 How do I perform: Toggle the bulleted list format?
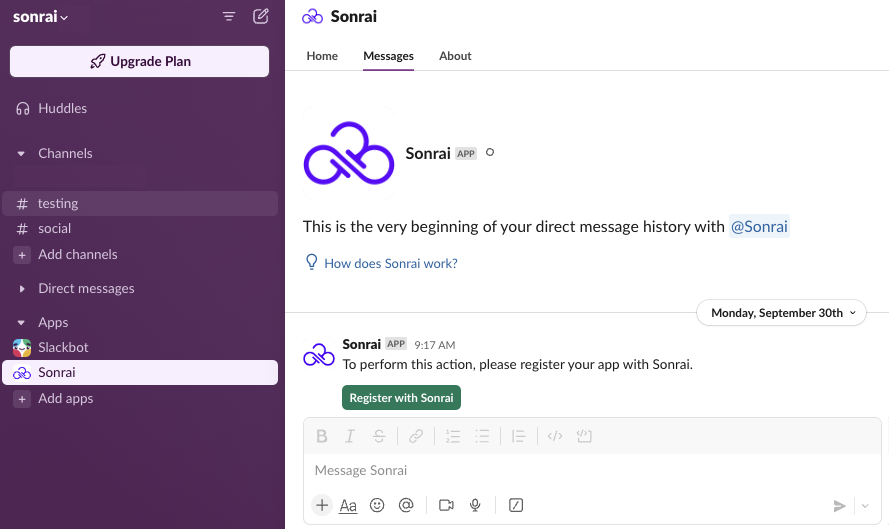(482, 436)
